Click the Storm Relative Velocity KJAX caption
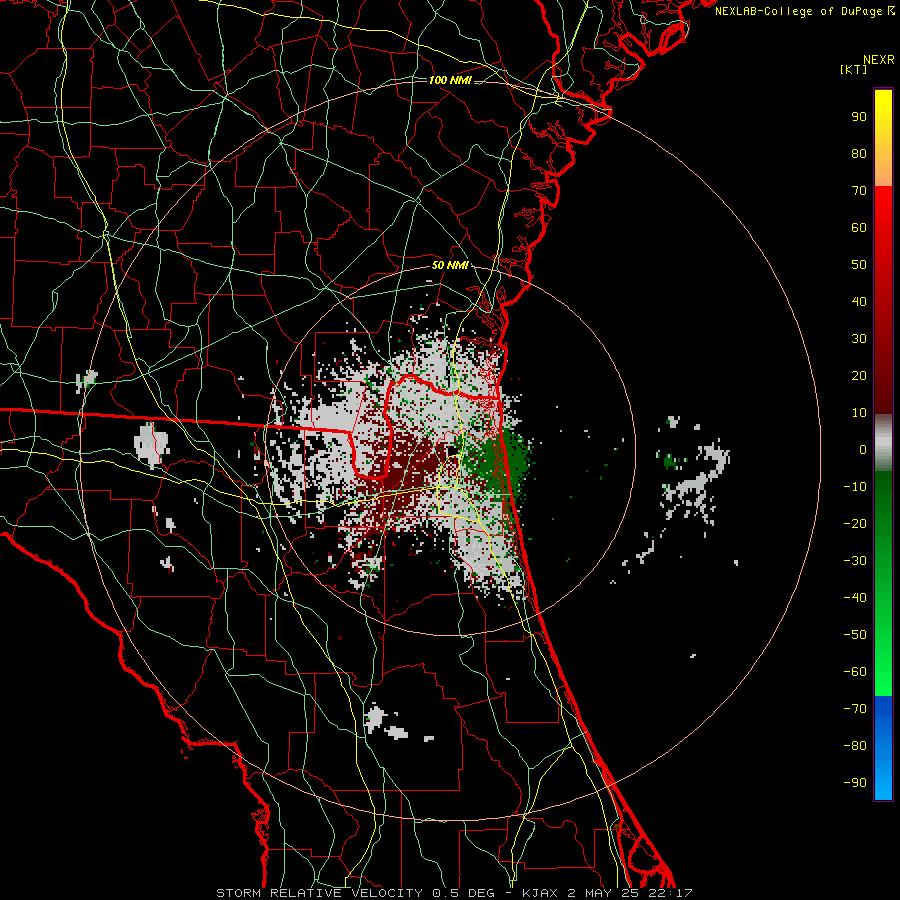 tap(454, 893)
